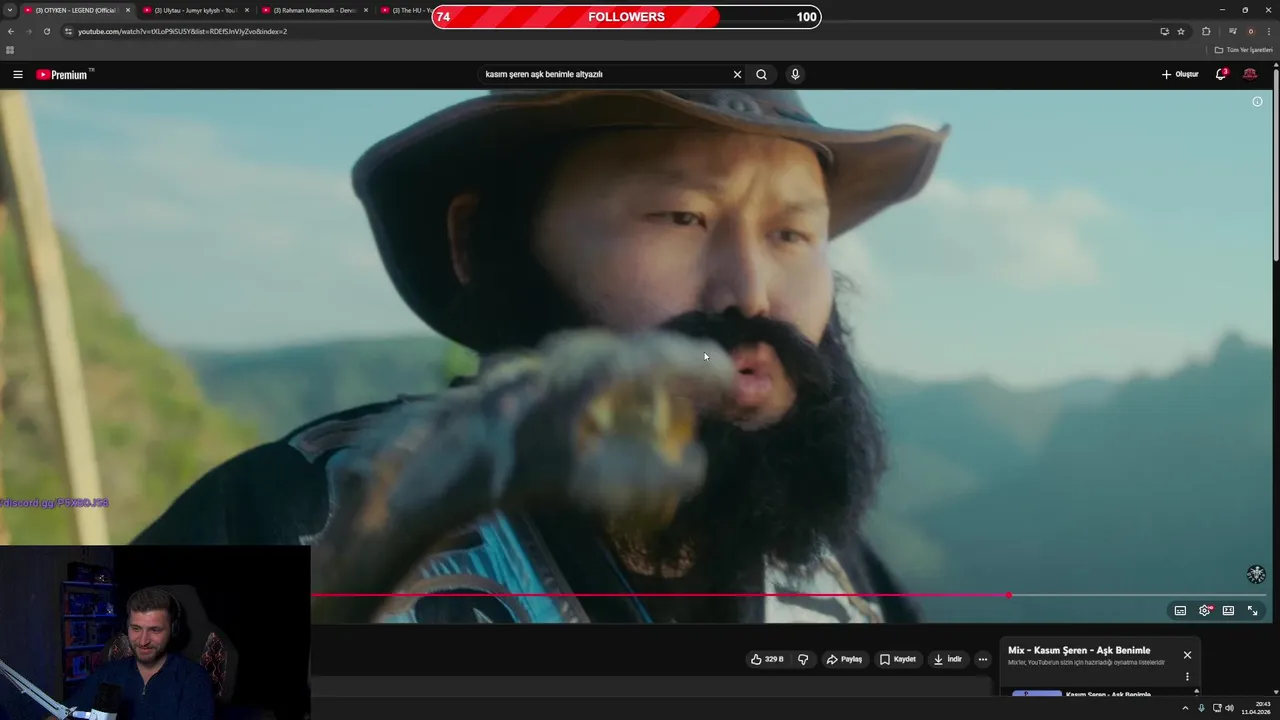Open Chrome three-dot menu
This screenshot has width=1280, height=720.
tap(1269, 31)
